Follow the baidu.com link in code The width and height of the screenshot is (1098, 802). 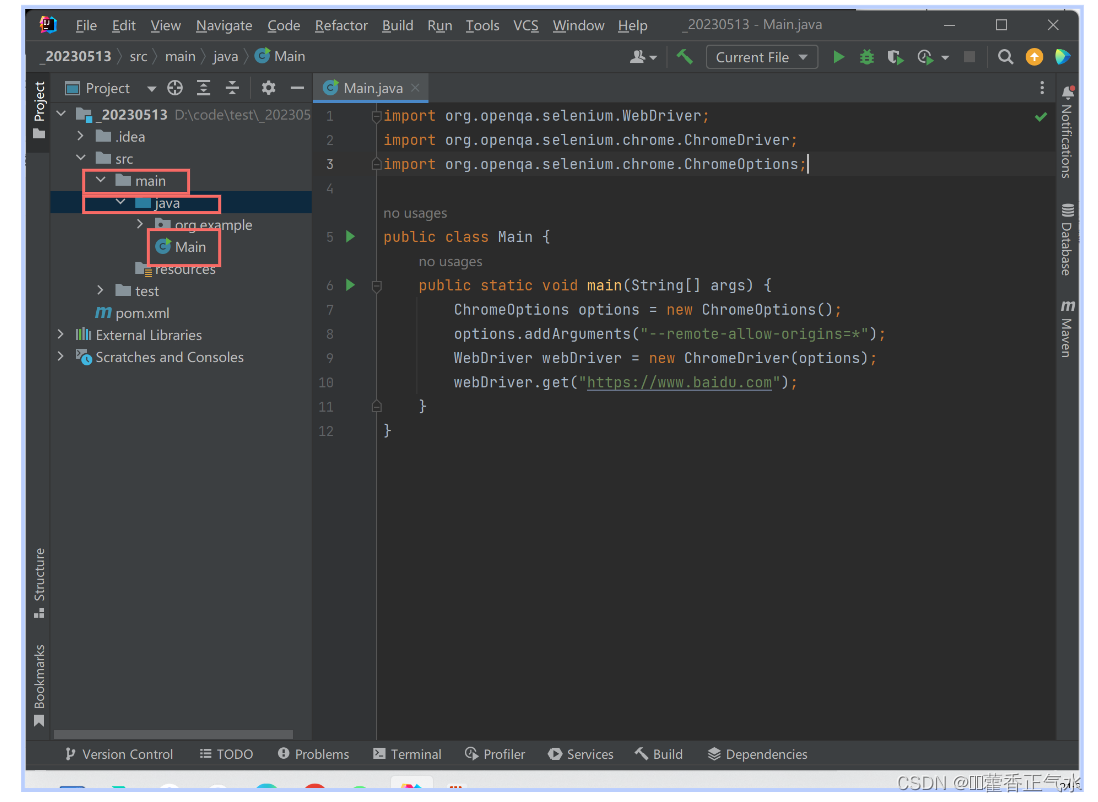(x=681, y=382)
